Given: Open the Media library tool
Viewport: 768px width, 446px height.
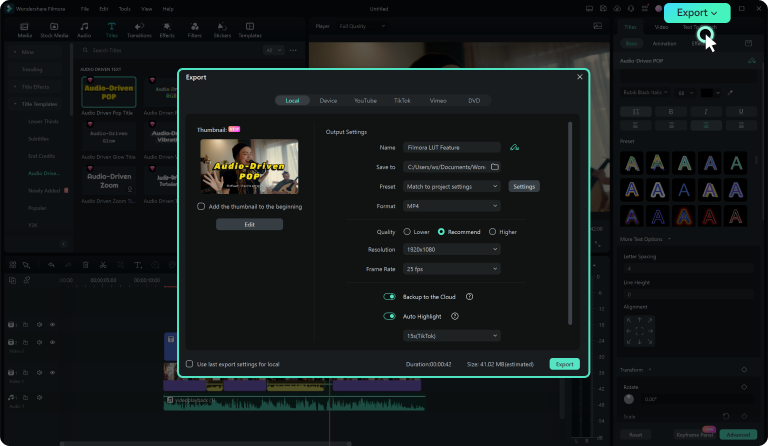Looking at the screenshot, I should click(24, 30).
